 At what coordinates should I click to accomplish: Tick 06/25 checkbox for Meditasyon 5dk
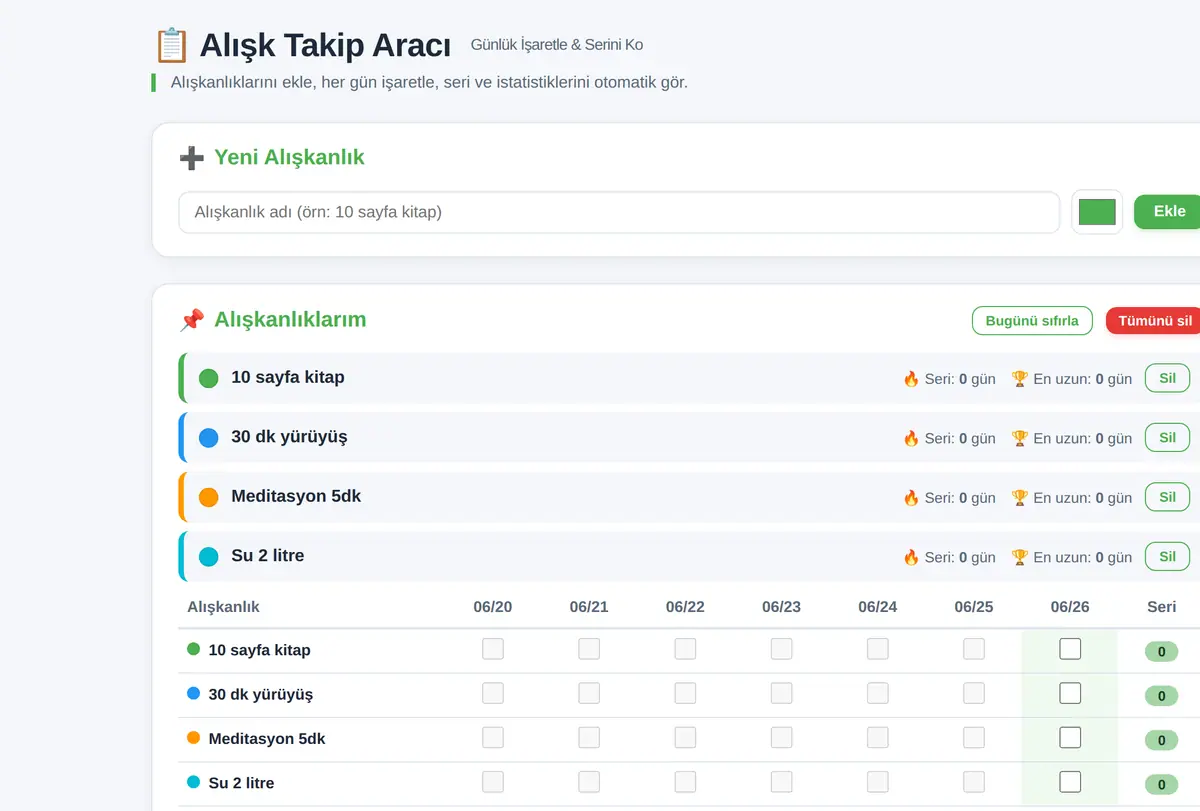point(974,738)
